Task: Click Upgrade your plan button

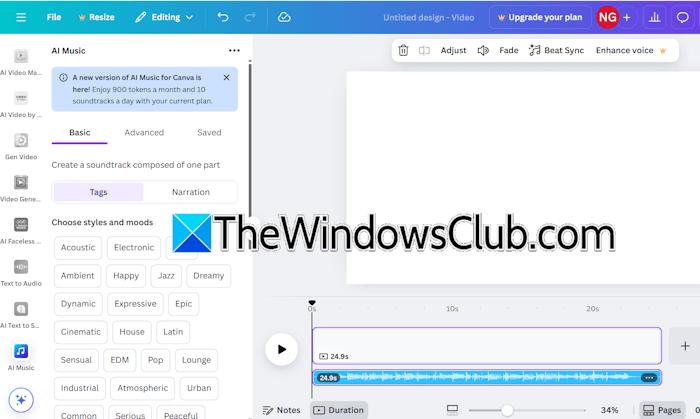Action: (540, 17)
